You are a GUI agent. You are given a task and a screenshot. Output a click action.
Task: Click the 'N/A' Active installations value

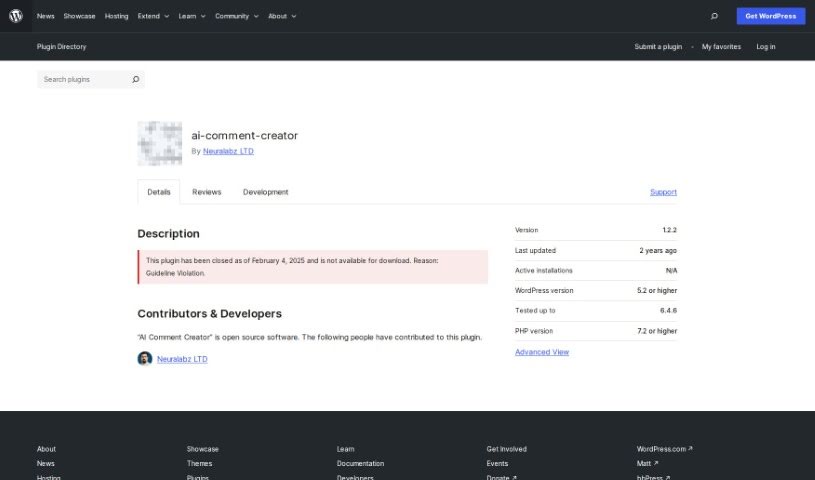[672, 270]
